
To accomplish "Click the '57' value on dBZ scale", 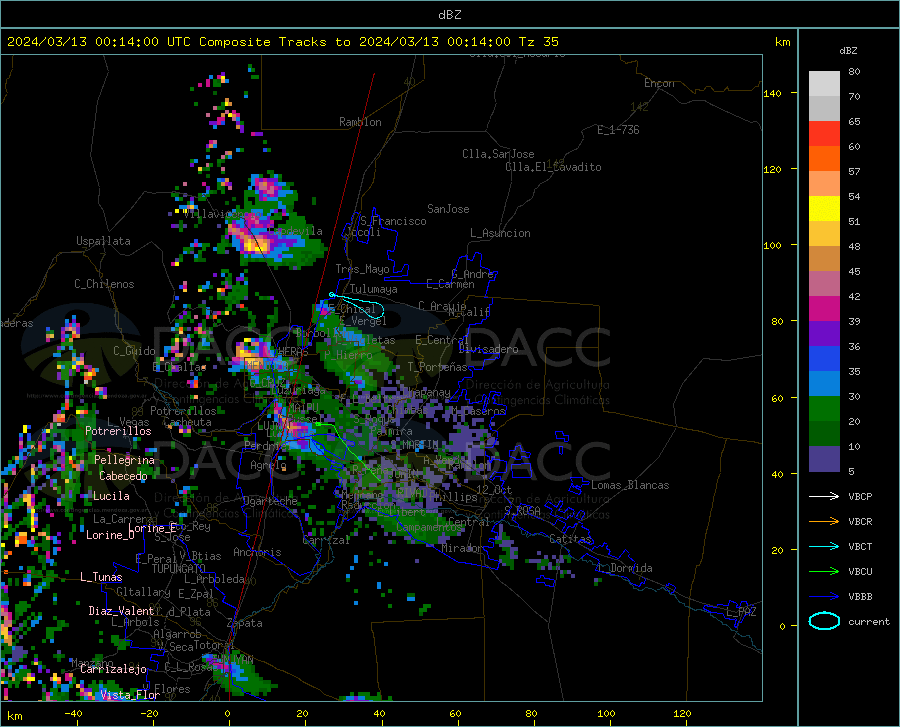I will click(854, 172).
